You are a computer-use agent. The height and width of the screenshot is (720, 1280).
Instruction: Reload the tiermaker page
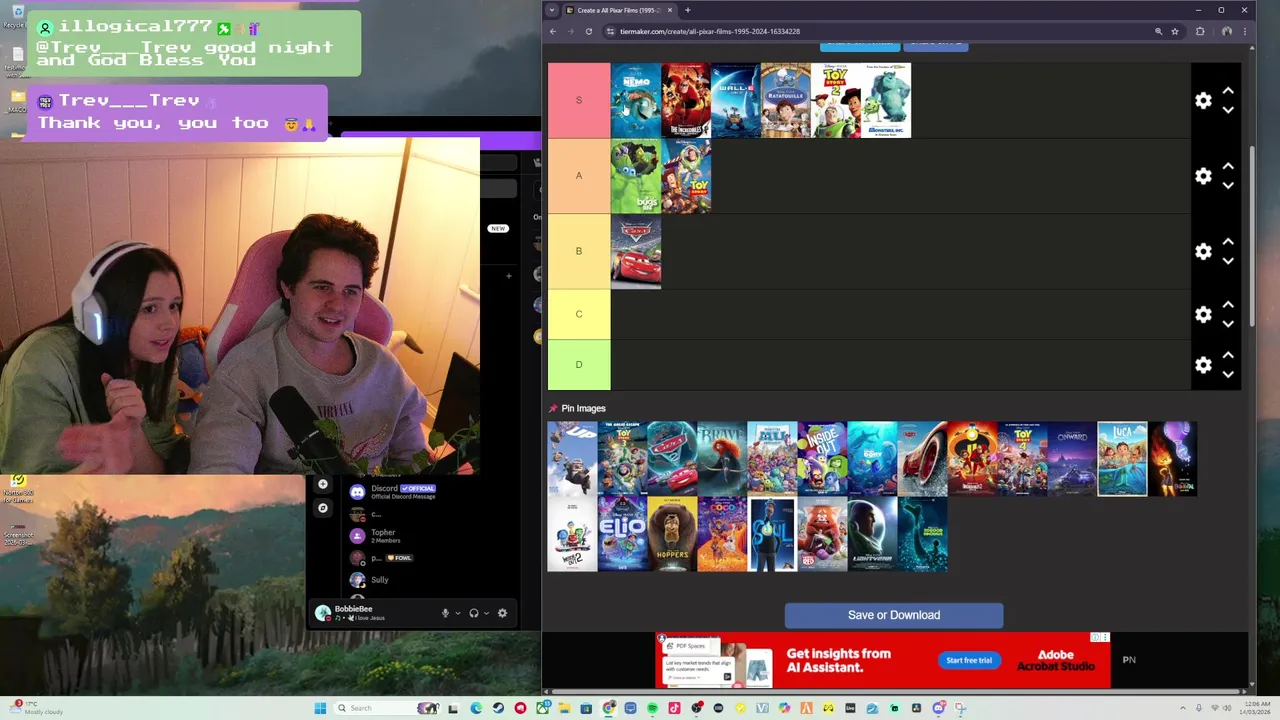tap(588, 31)
